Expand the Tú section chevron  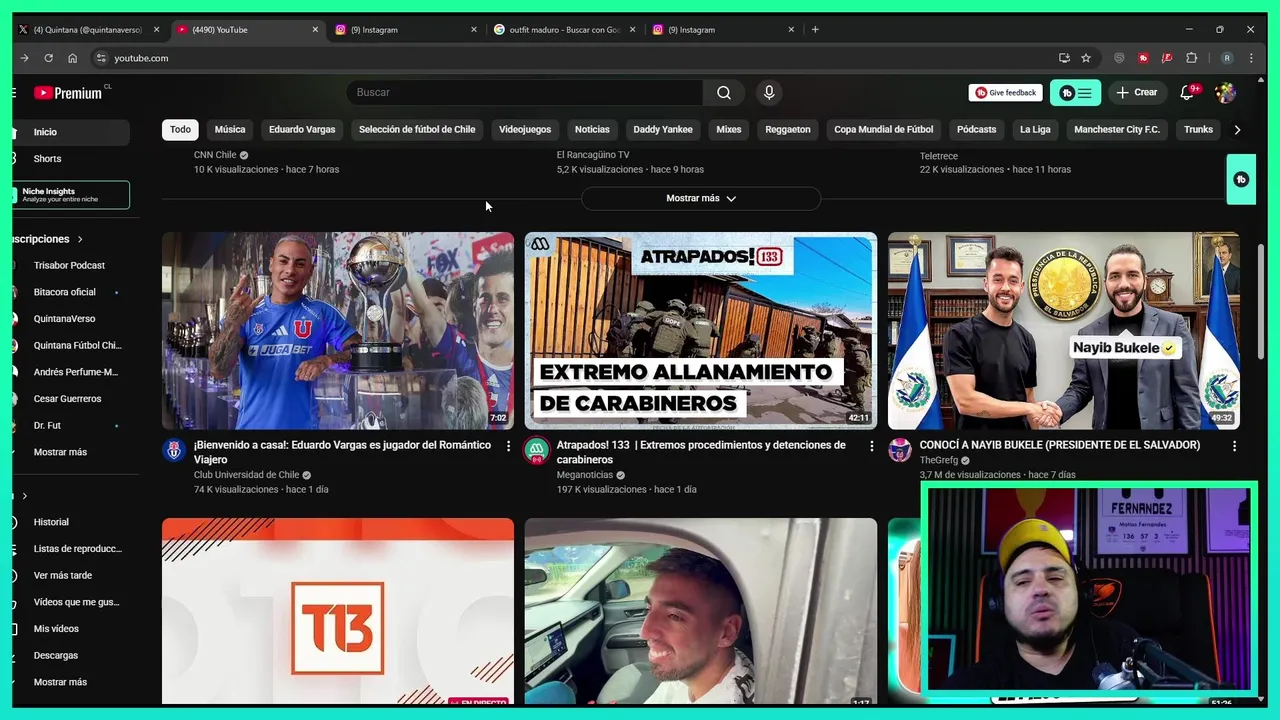25,496
